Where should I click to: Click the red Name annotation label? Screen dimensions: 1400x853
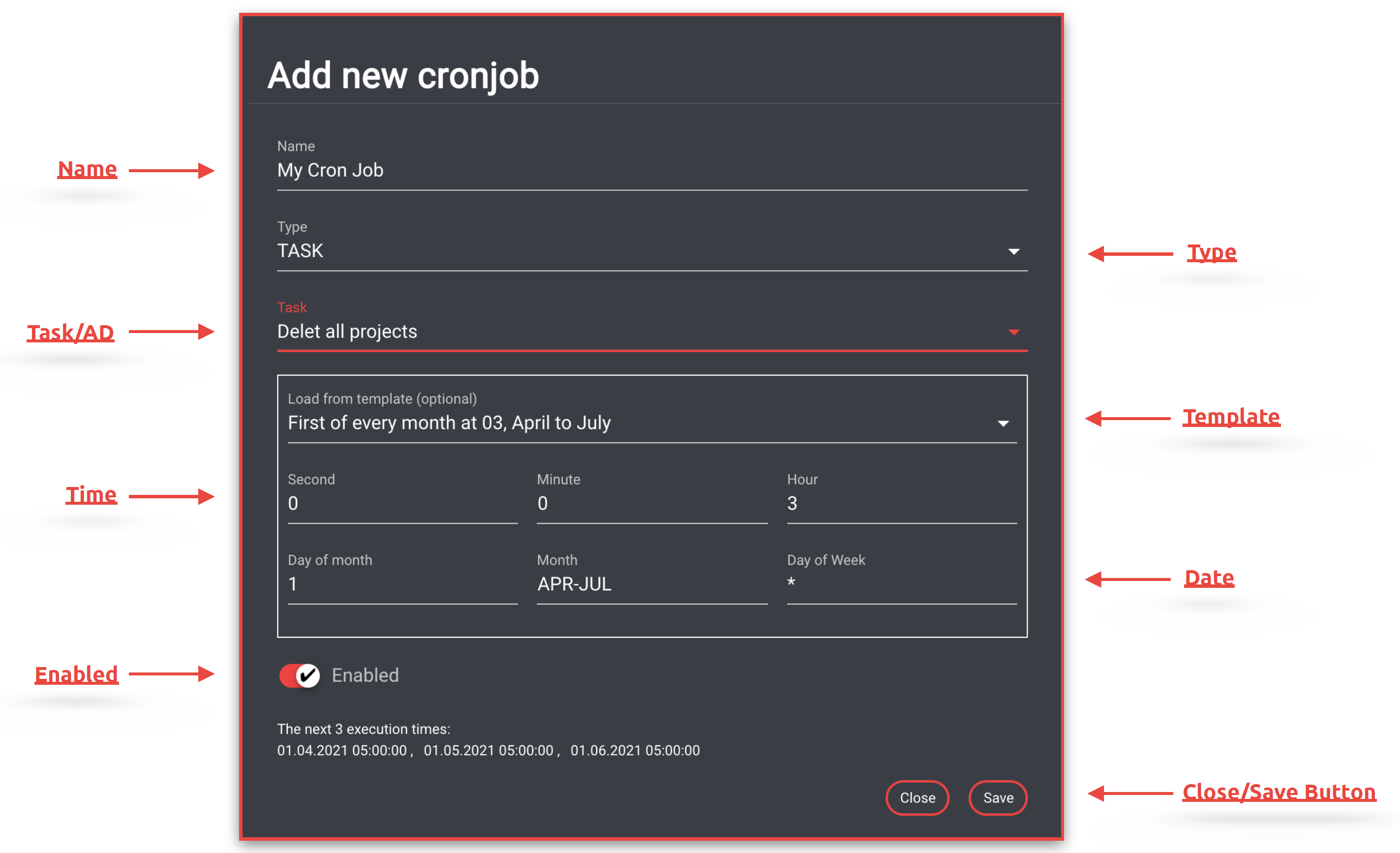click(x=88, y=169)
